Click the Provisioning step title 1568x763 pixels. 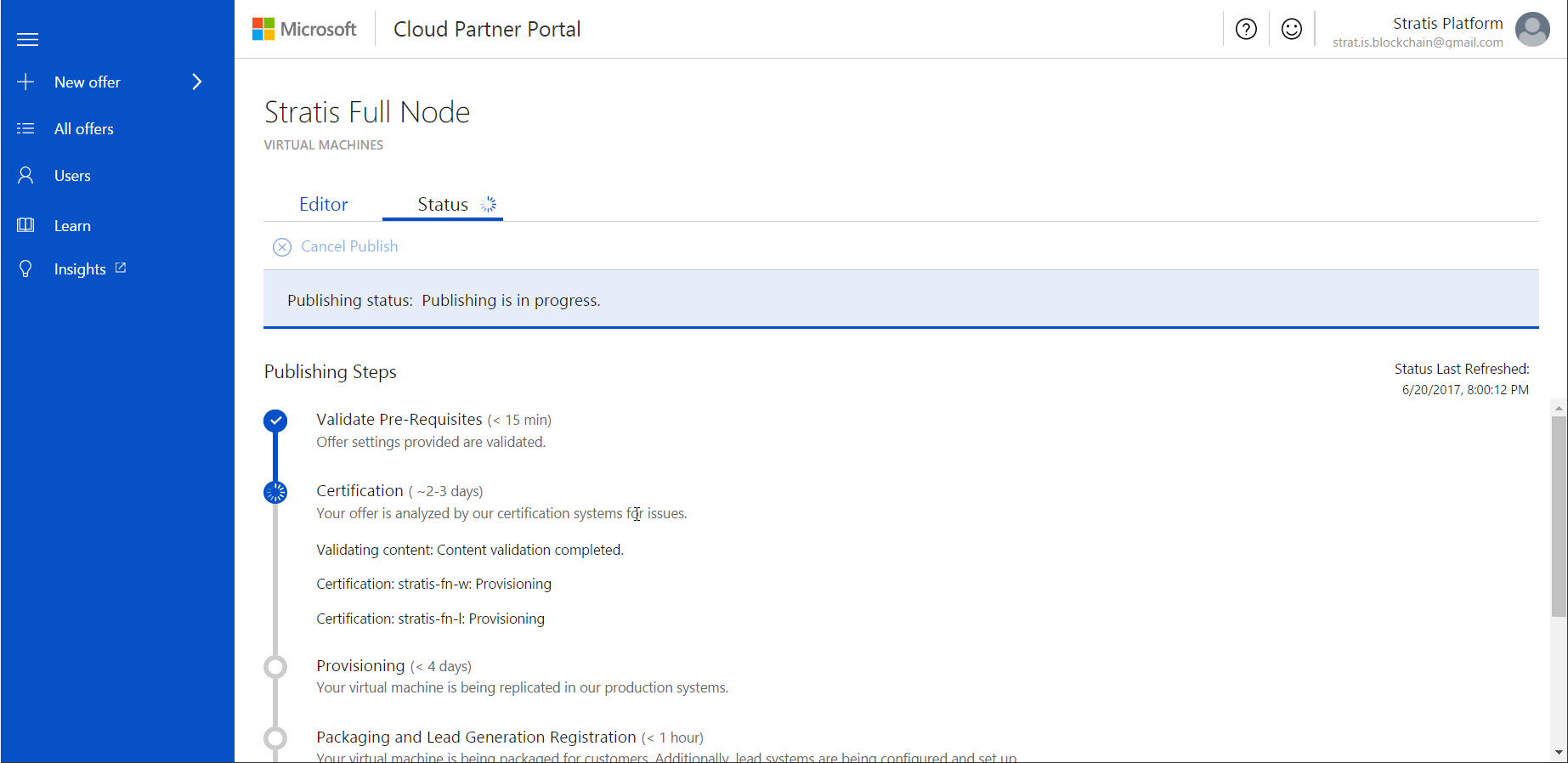(x=360, y=665)
